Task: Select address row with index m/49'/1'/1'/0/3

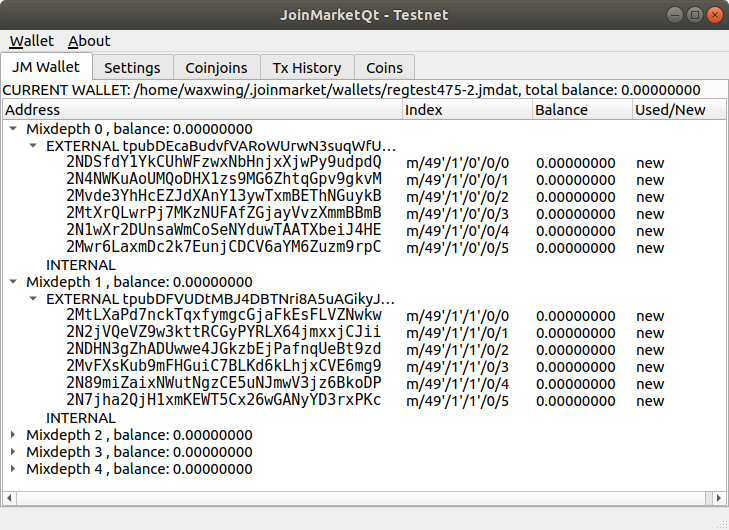Action: pyautogui.click(x=223, y=366)
